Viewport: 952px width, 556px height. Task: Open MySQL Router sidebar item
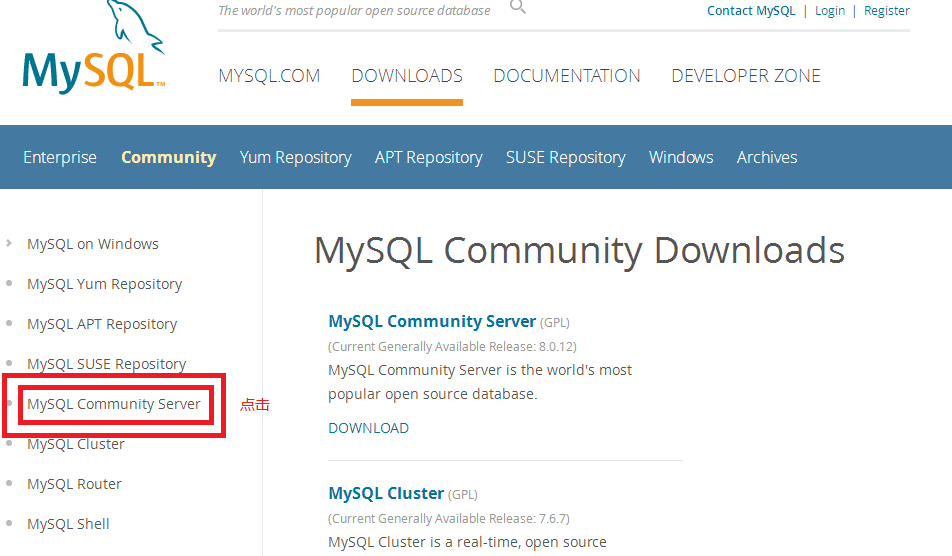coord(74,484)
